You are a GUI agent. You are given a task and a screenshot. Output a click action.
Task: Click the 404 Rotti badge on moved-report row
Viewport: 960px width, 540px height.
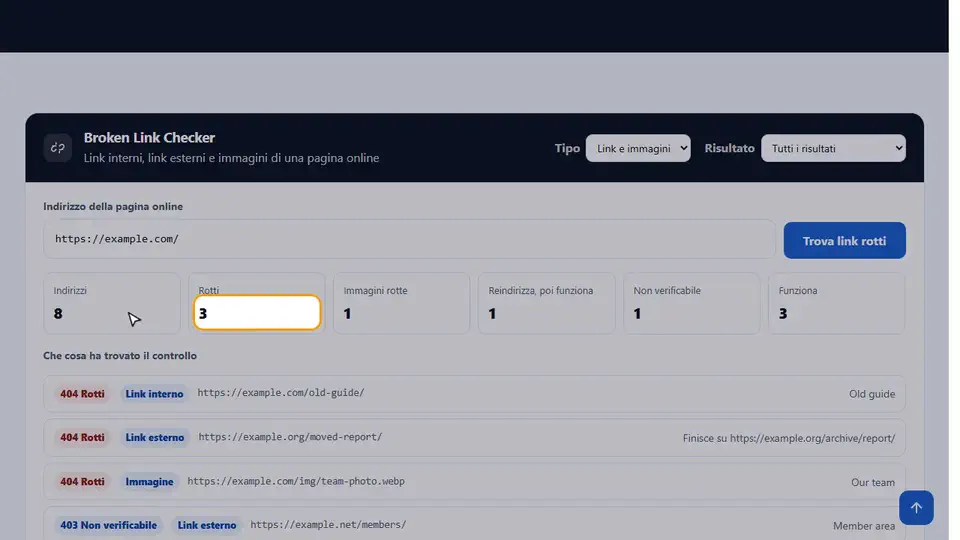(82, 437)
